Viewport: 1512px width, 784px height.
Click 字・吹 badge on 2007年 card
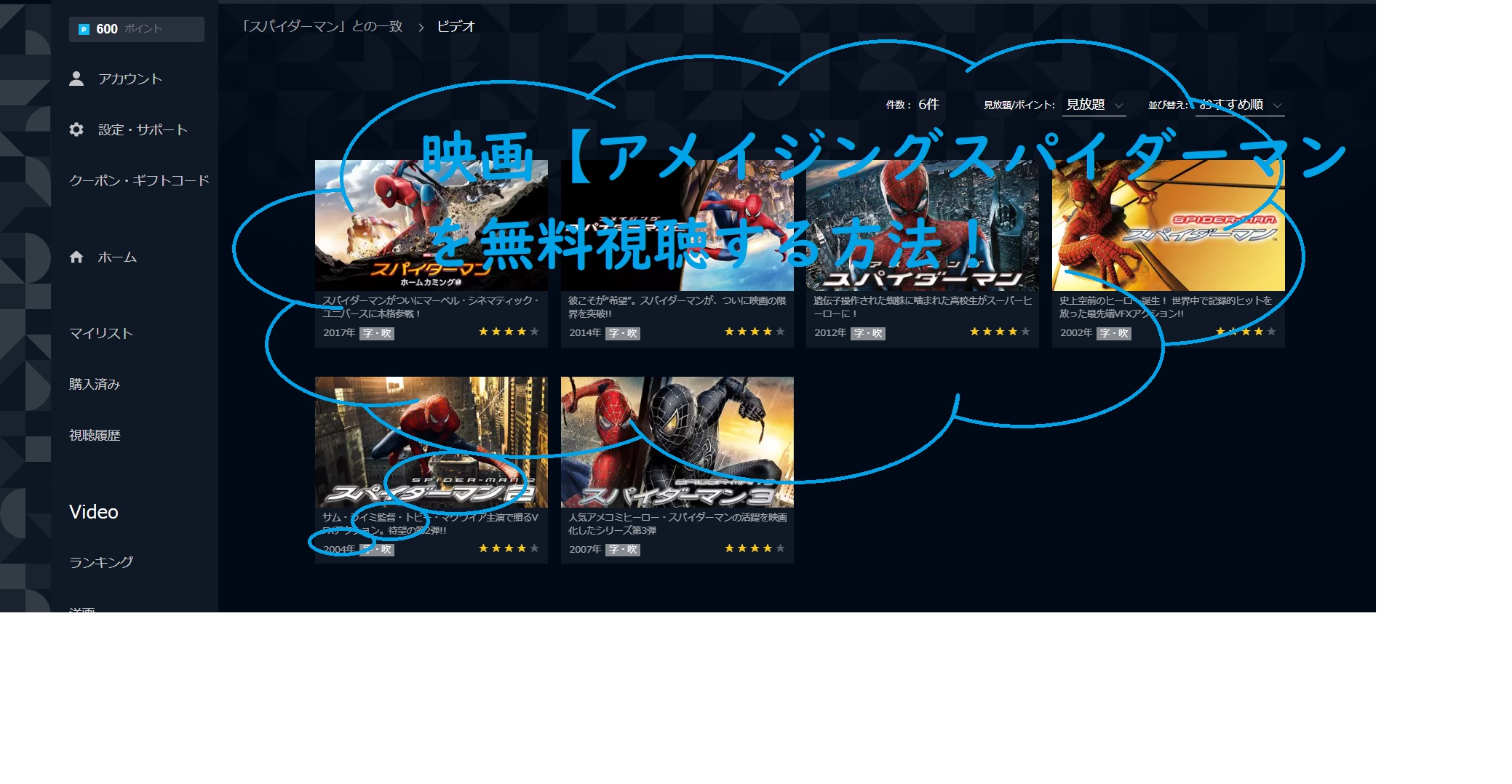click(623, 550)
